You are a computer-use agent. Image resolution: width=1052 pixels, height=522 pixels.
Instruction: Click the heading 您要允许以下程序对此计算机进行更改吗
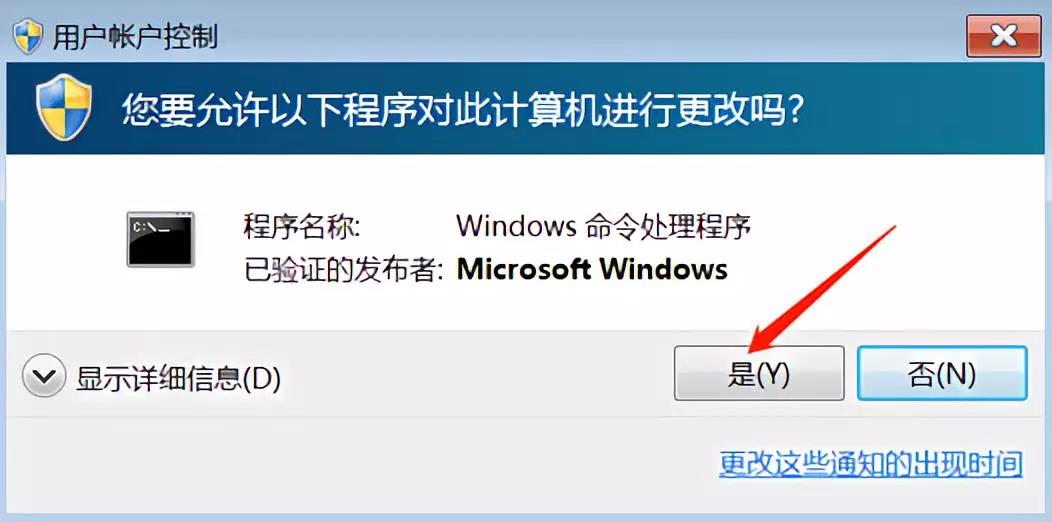463,109
